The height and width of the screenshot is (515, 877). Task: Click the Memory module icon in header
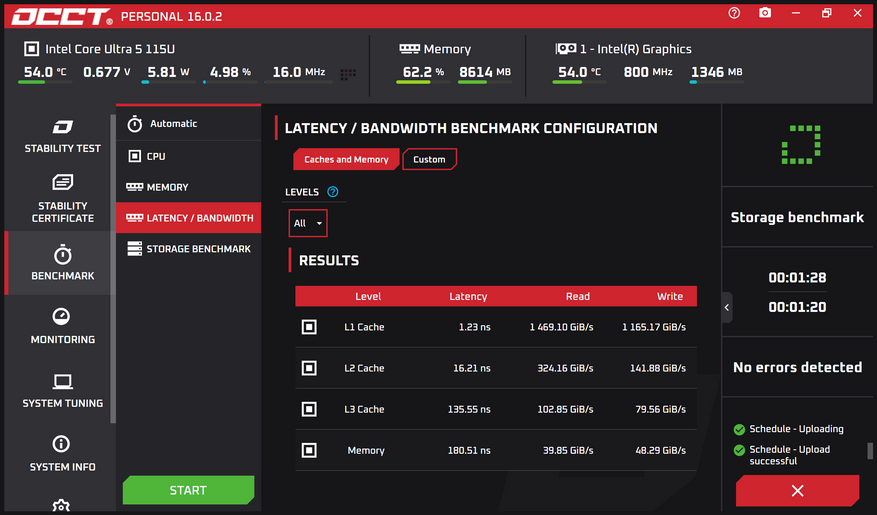(409, 49)
